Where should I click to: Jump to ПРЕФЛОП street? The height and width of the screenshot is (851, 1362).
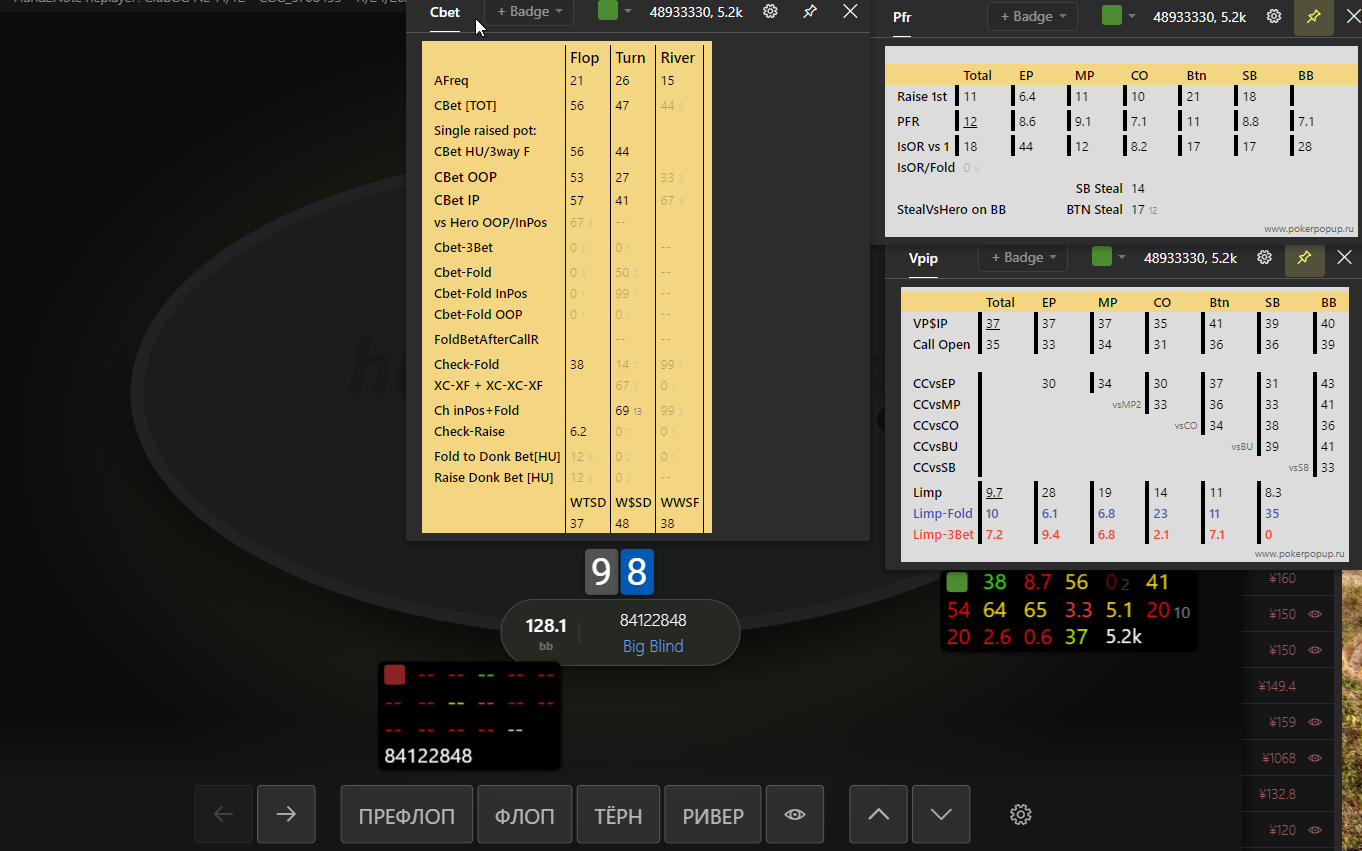[x=407, y=815]
